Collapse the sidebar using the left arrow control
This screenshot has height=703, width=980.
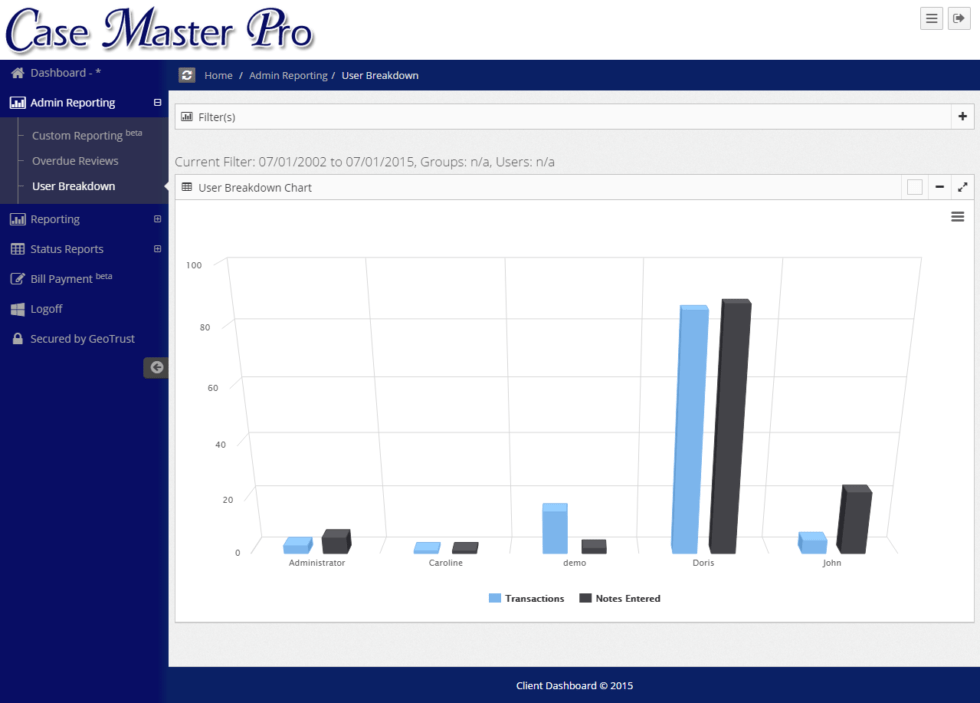click(156, 367)
